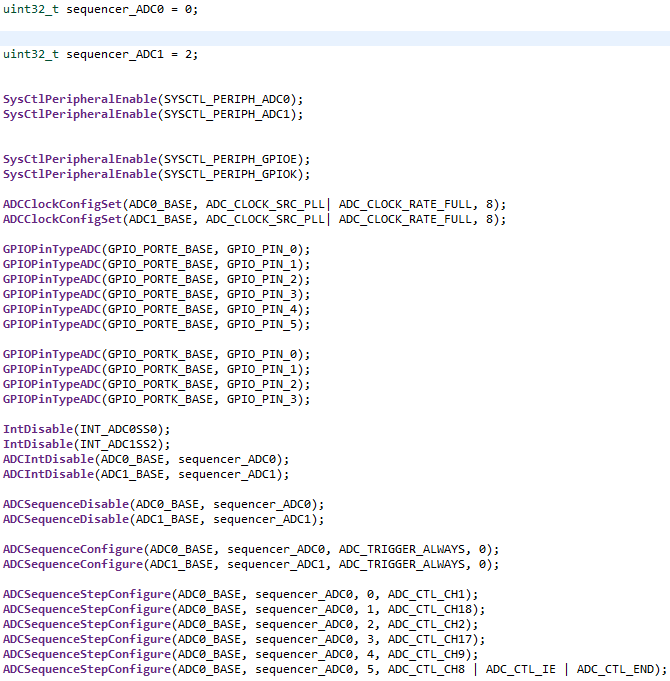Image resolution: width=670 pixels, height=681 pixels.
Task: Click SysCtlPeripheralEnable for SYSCTL_PERIPH_ADC1
Action: 153,114
